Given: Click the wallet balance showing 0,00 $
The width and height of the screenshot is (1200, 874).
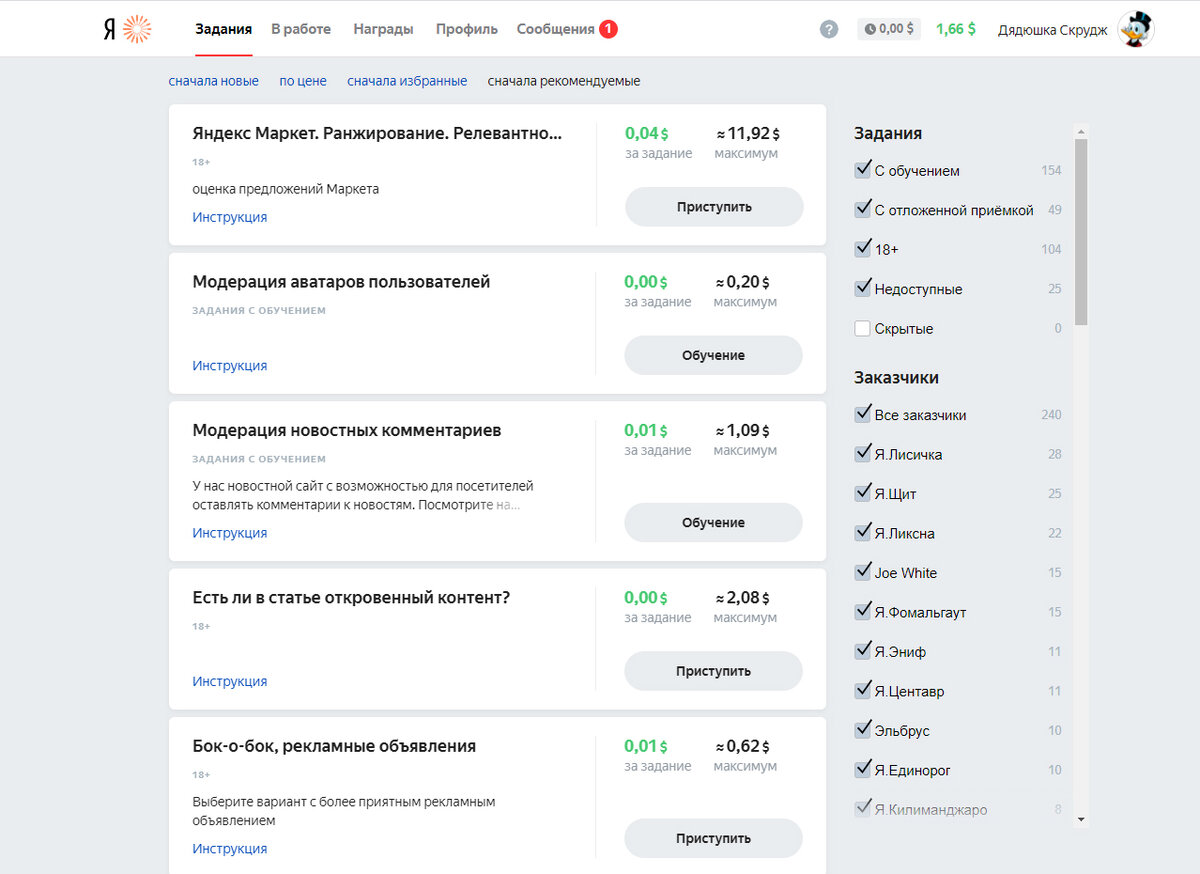Looking at the screenshot, I should pyautogui.click(x=888, y=28).
